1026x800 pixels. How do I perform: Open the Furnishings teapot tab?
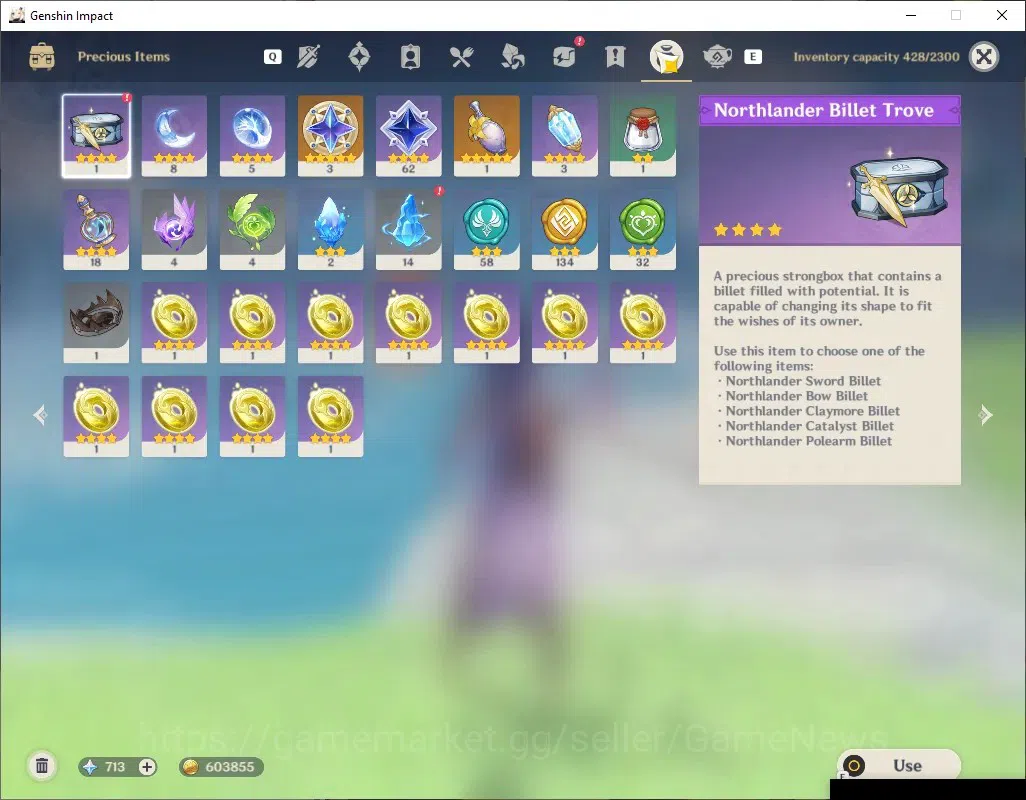pos(717,57)
